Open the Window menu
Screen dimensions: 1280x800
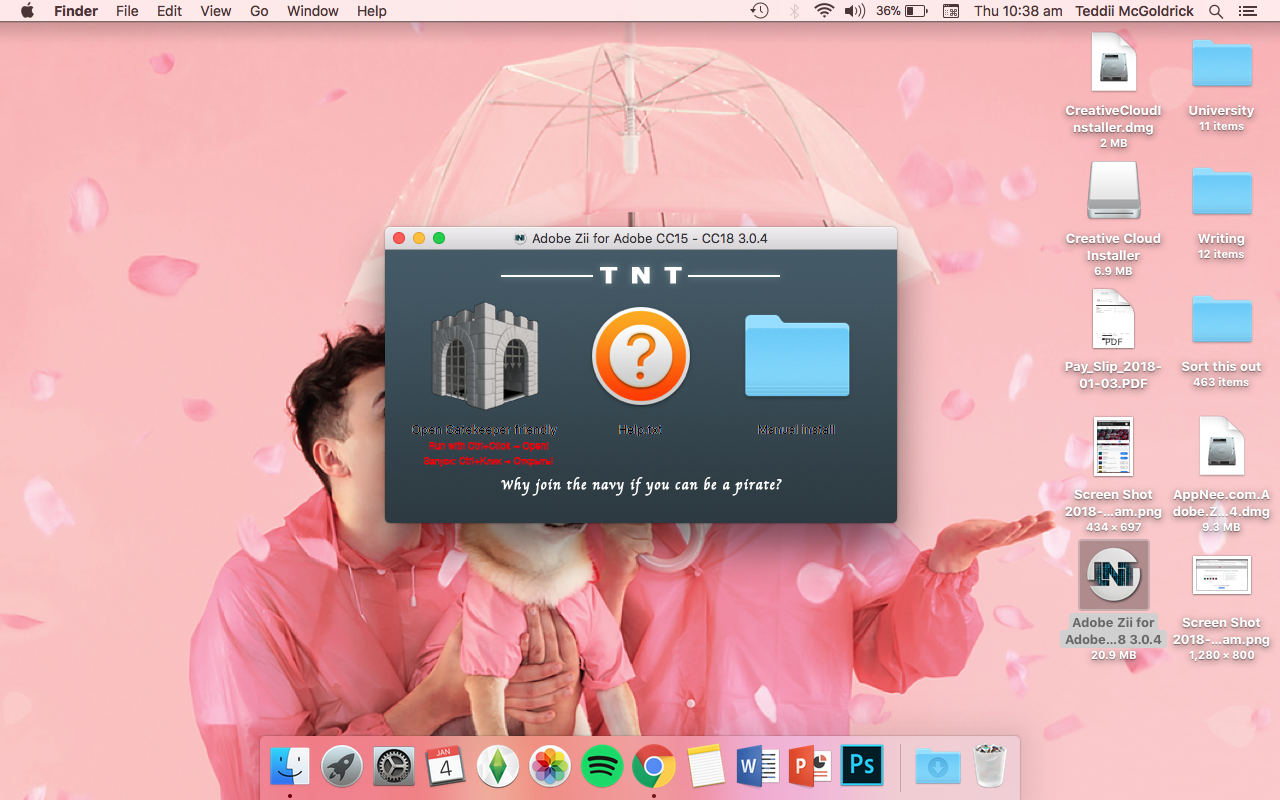(x=312, y=11)
